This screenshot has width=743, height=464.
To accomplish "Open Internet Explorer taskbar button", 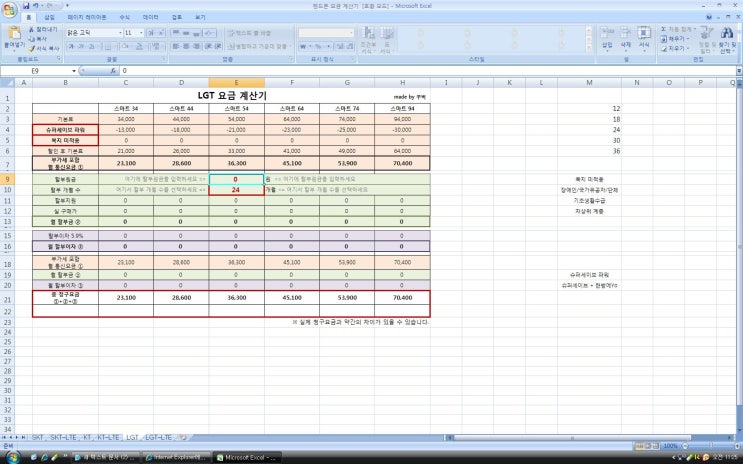I will click(175, 457).
